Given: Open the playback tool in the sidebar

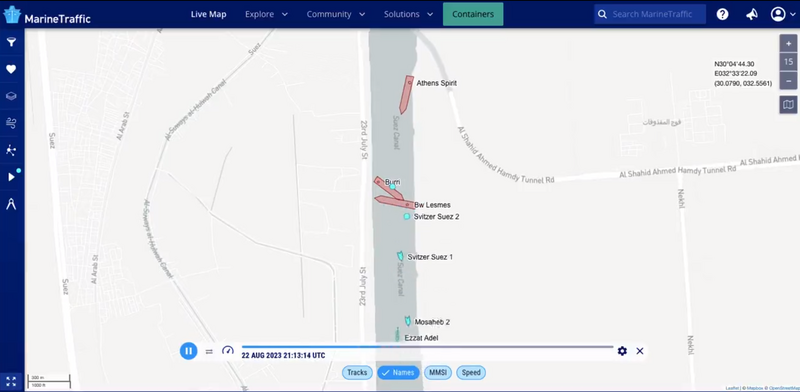Looking at the screenshot, I should coord(11,177).
